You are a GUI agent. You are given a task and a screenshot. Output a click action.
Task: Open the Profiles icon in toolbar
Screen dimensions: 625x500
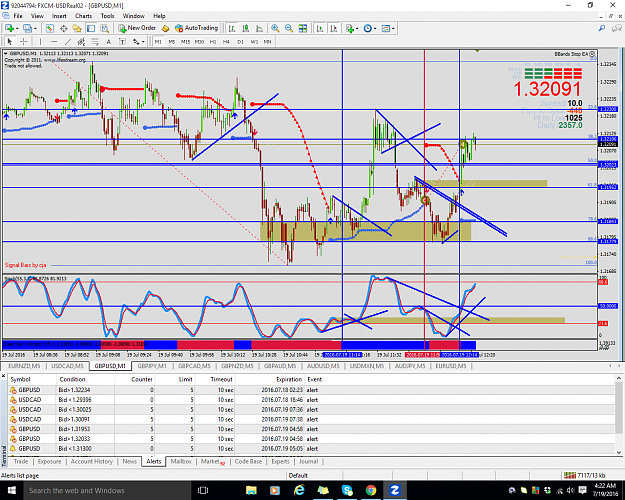point(27,28)
